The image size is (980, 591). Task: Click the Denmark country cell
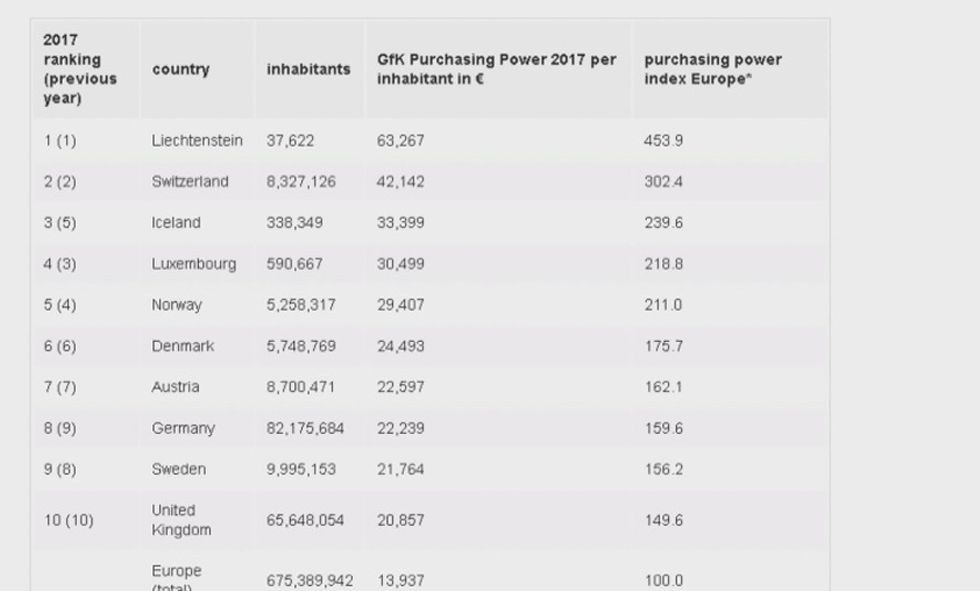point(183,346)
